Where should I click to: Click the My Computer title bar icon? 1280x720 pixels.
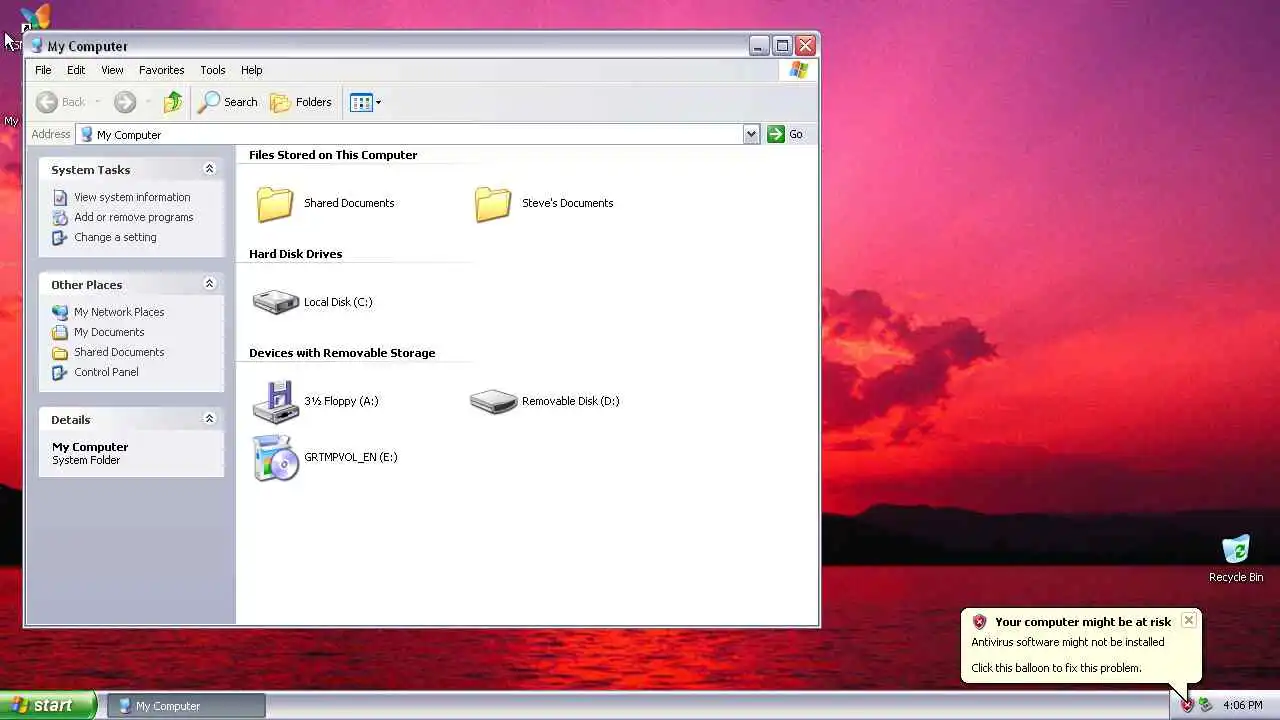coord(37,45)
